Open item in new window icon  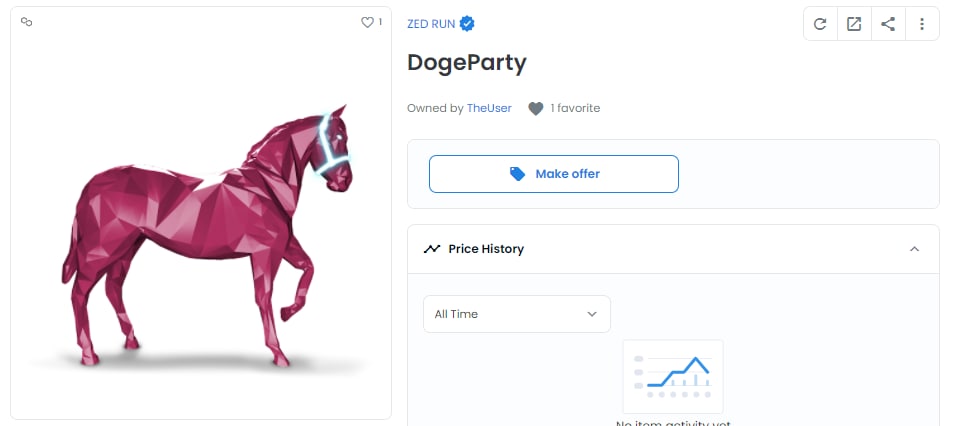pyautogui.click(x=854, y=24)
